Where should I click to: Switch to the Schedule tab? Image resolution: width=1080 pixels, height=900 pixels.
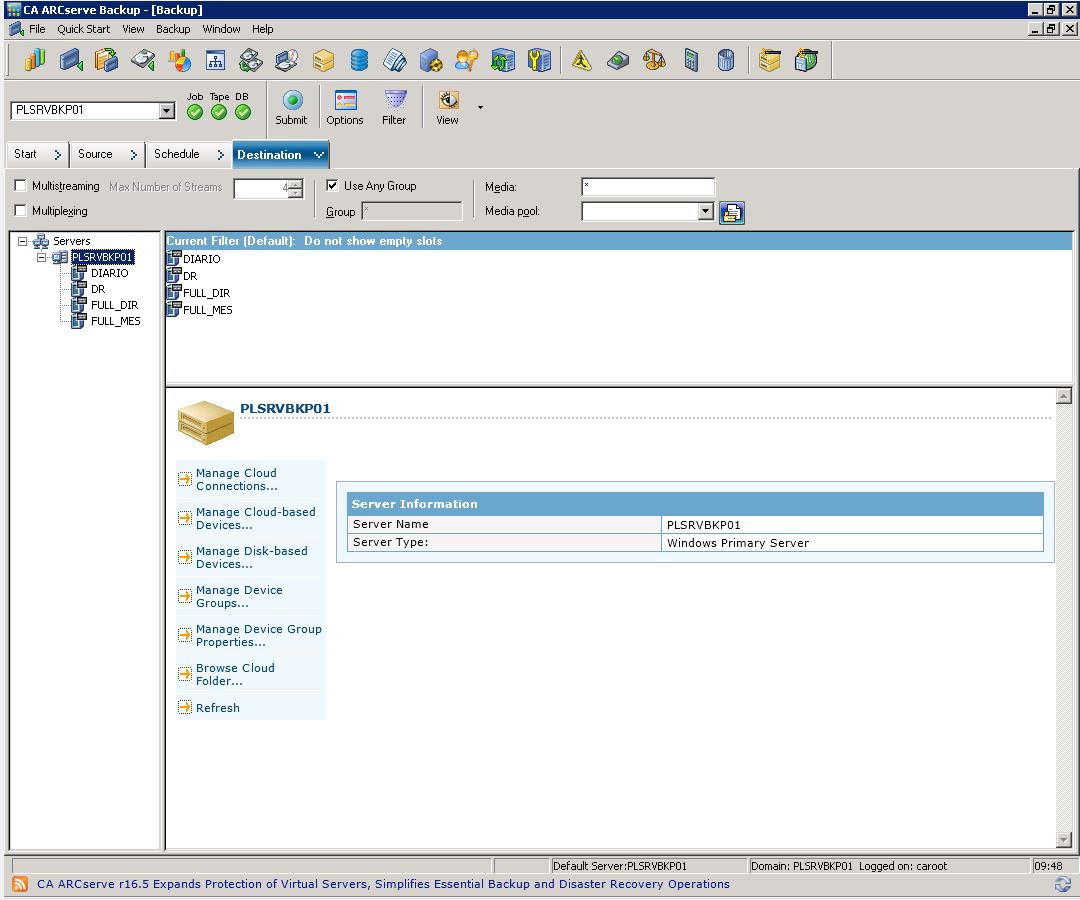(177, 154)
